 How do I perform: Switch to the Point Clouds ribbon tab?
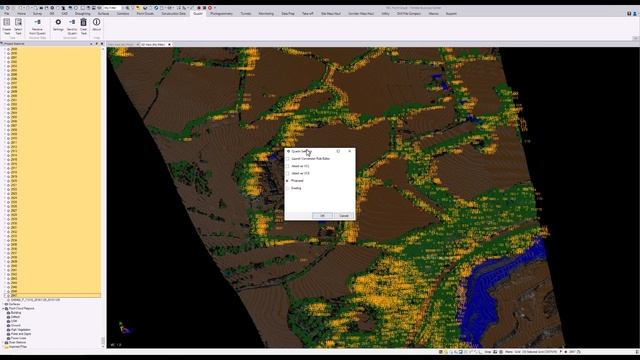[x=145, y=13]
